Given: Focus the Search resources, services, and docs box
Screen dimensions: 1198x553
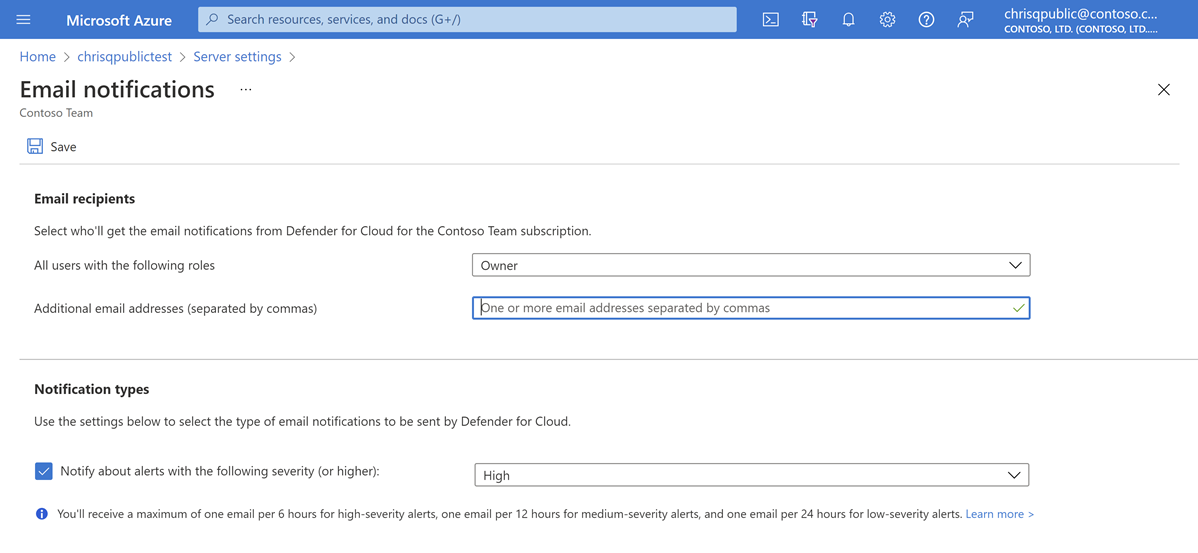Looking at the screenshot, I should point(468,19).
